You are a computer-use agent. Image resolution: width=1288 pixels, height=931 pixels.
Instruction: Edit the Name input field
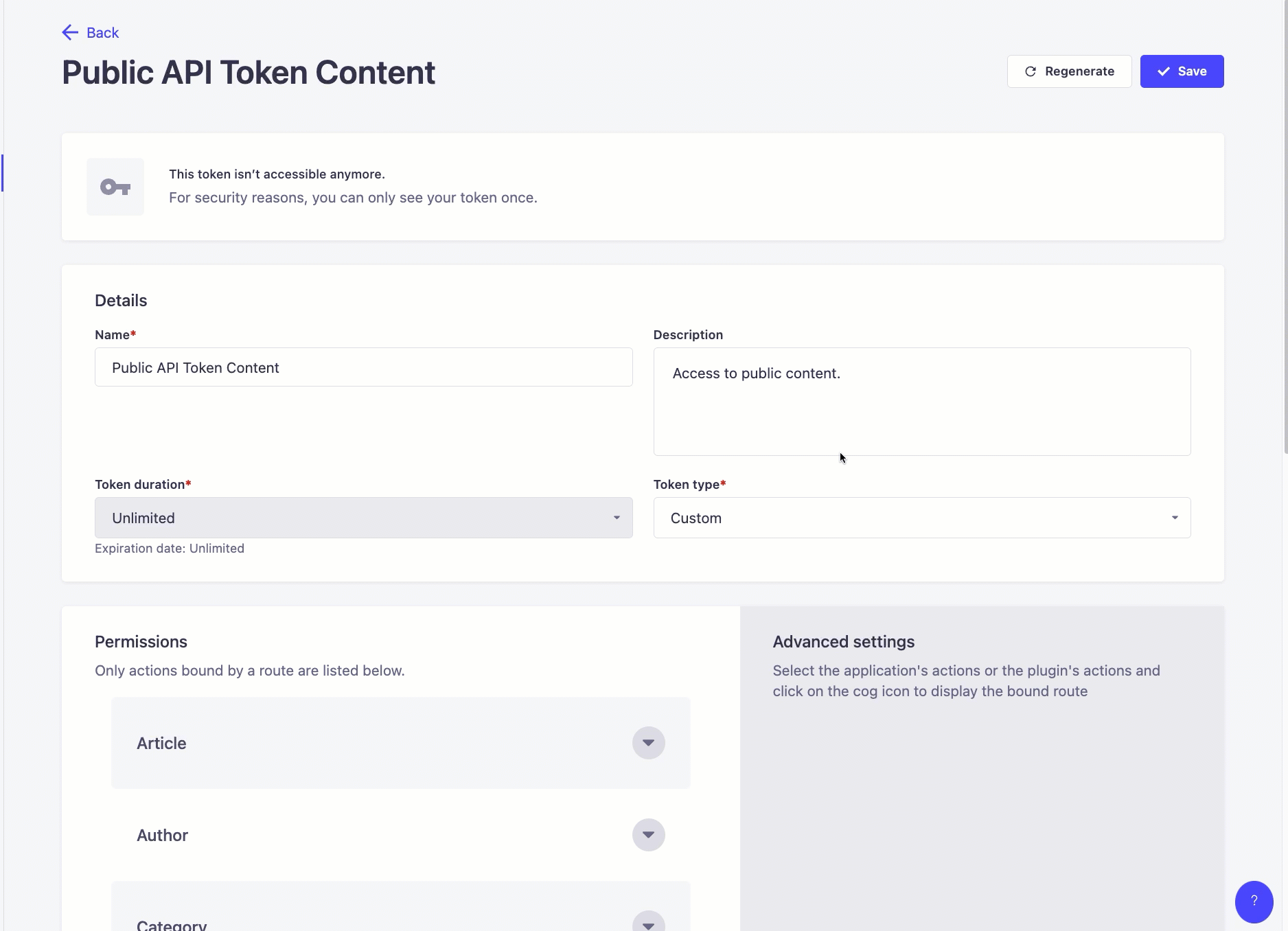click(x=363, y=367)
